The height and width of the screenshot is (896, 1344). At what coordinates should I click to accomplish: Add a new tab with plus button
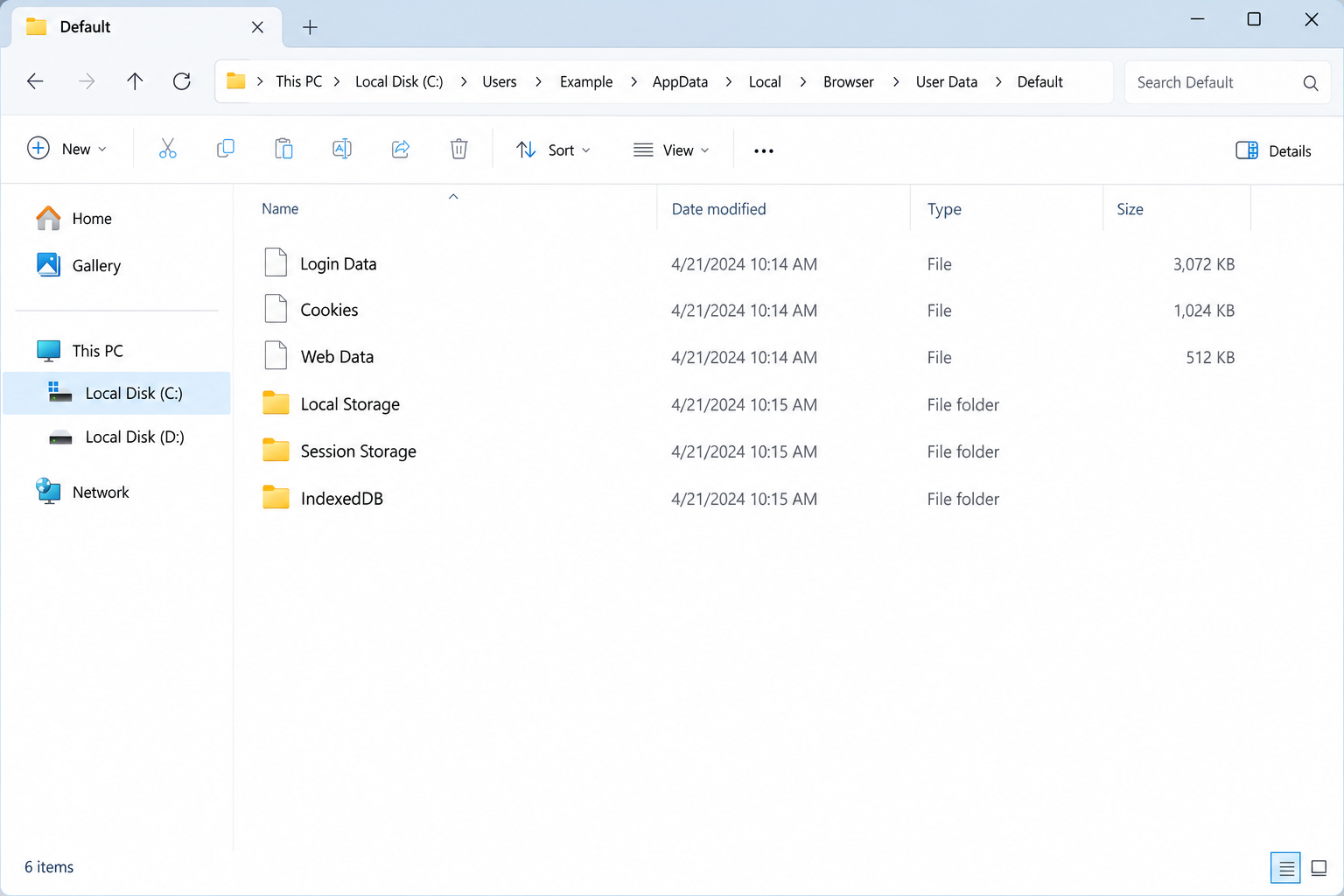tap(310, 27)
